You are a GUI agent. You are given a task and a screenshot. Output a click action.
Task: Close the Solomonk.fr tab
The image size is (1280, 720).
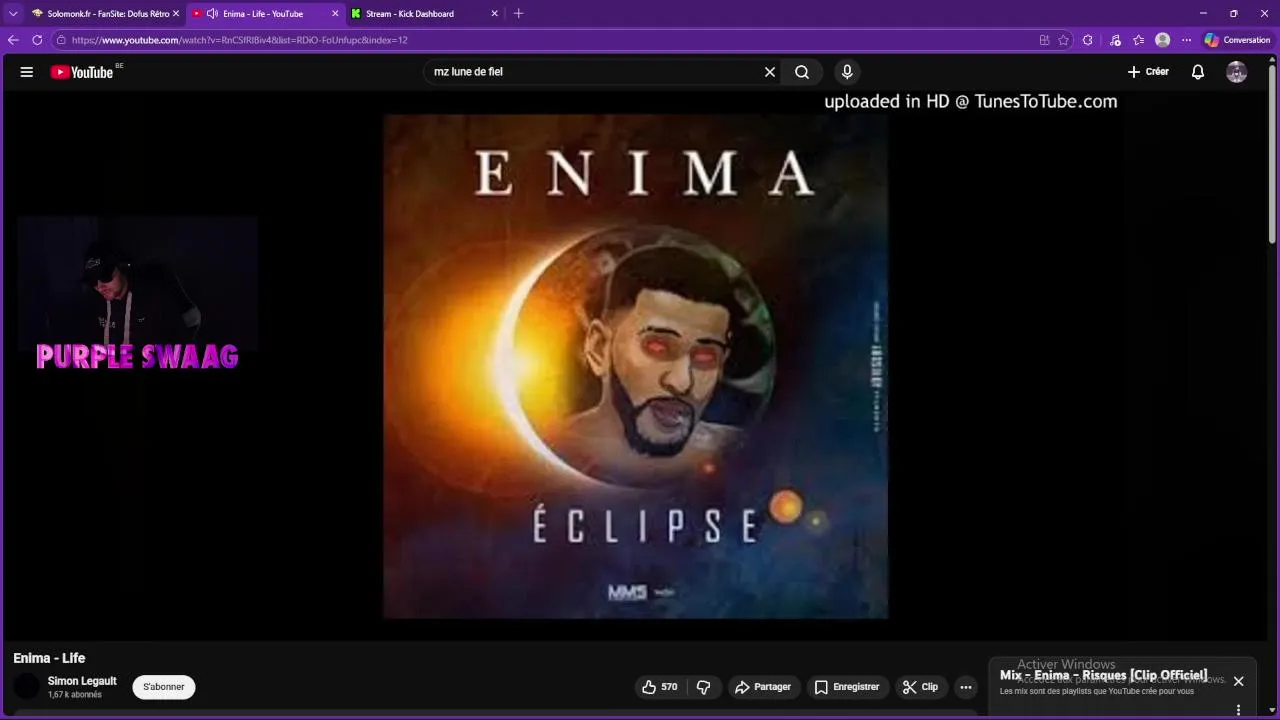pyautogui.click(x=176, y=14)
